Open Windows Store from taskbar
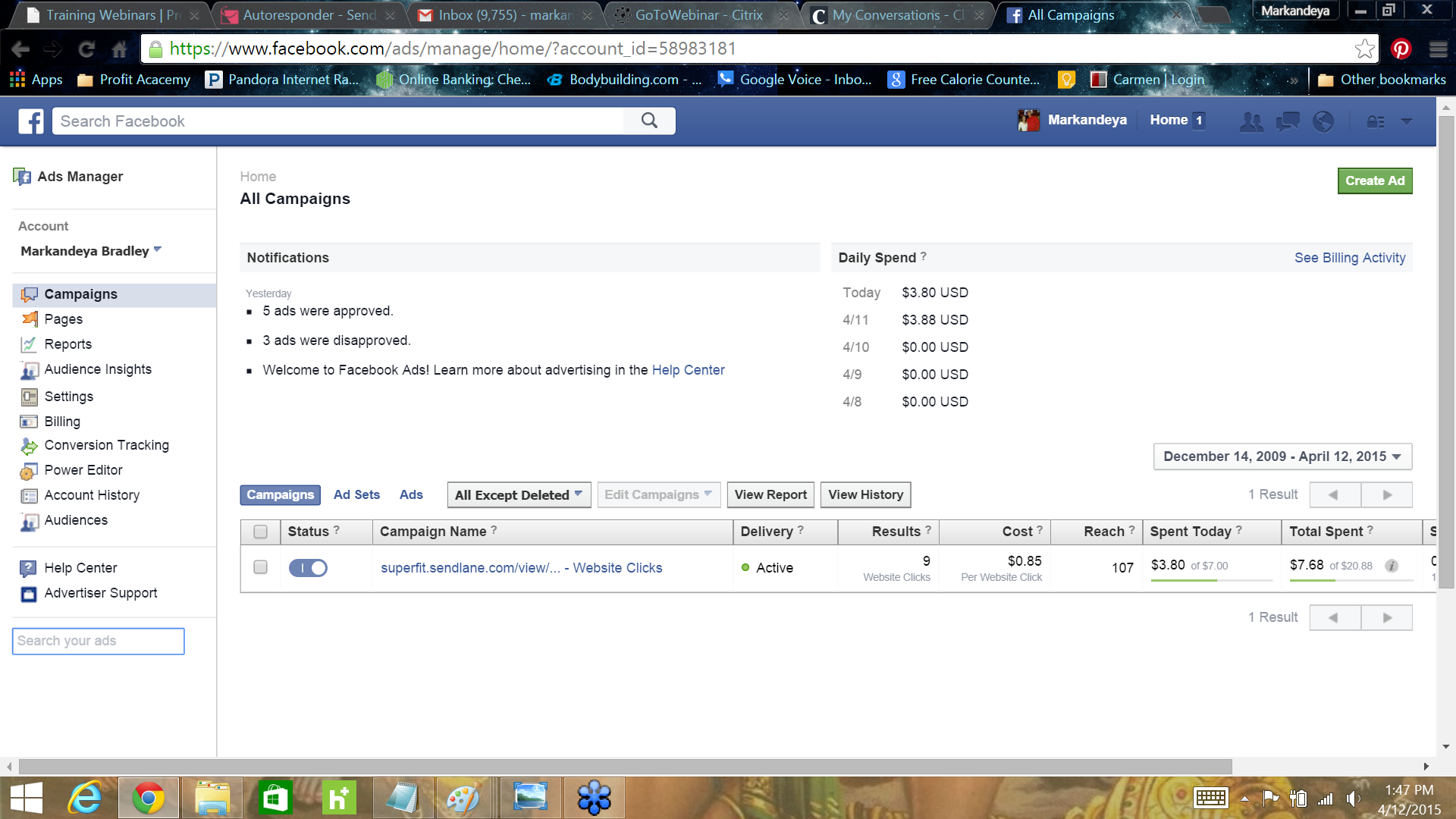This screenshot has height=819, width=1456. [275, 798]
